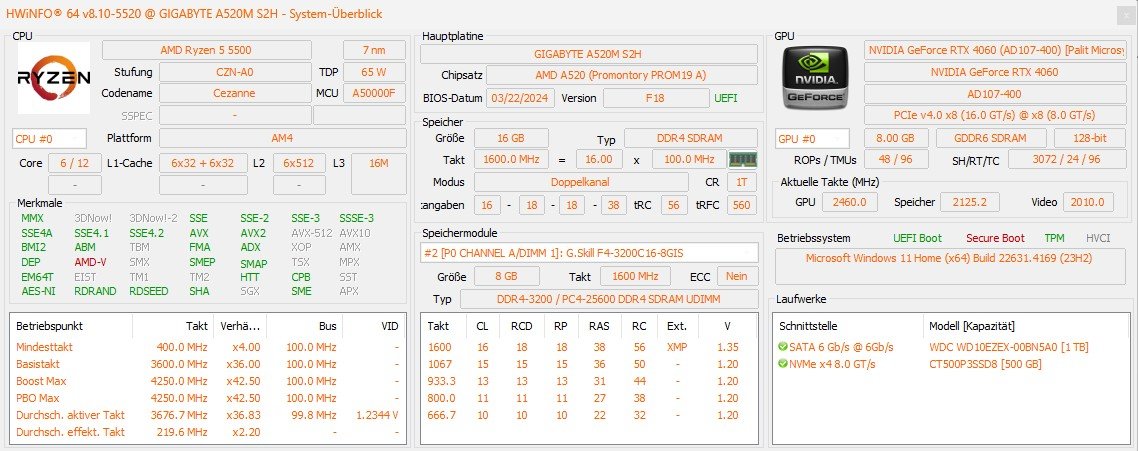Click the green UEFI label beside F18
Viewport: 1138px width, 451px height.
point(726,98)
